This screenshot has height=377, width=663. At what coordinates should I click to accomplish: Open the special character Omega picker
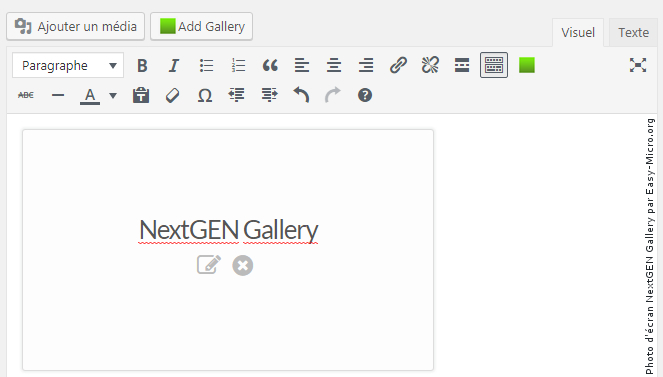pyautogui.click(x=205, y=96)
